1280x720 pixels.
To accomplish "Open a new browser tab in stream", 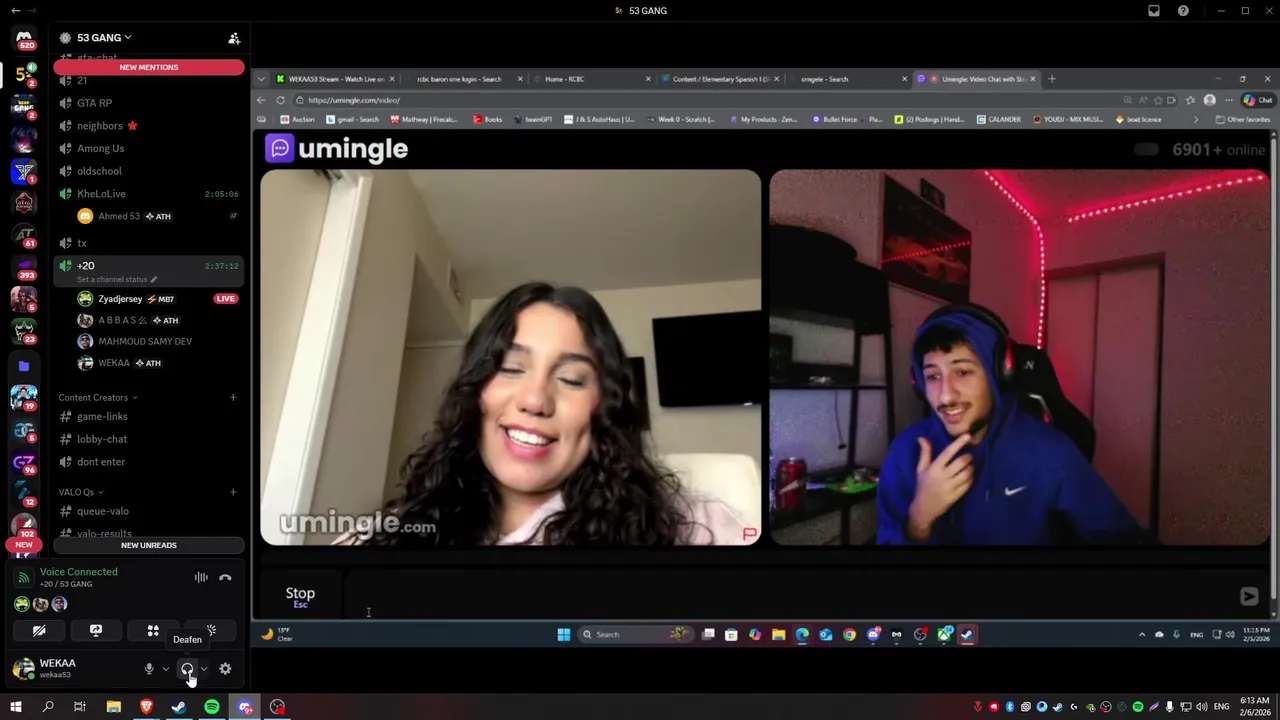I will tap(1051, 79).
